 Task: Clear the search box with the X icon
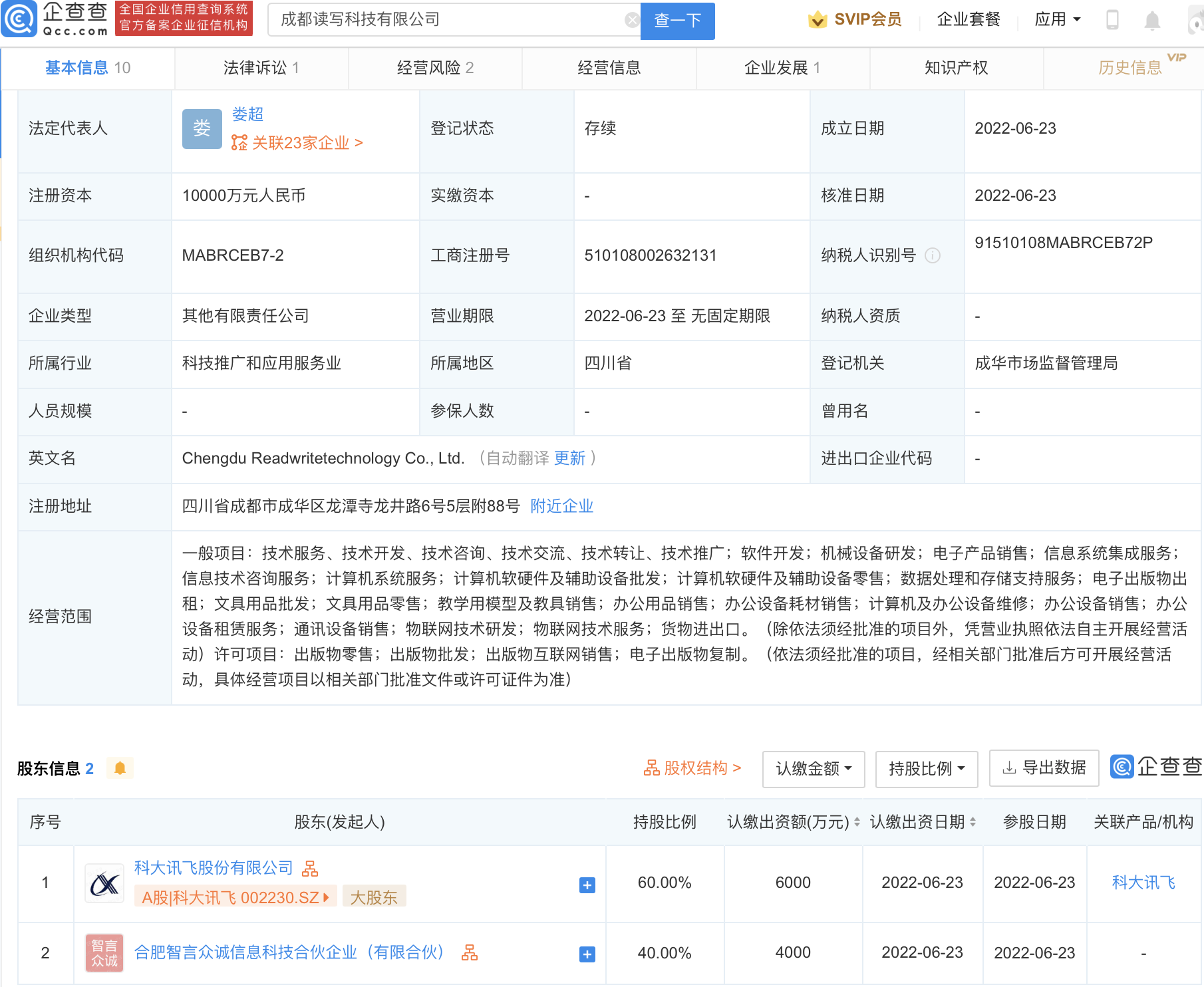[x=632, y=20]
